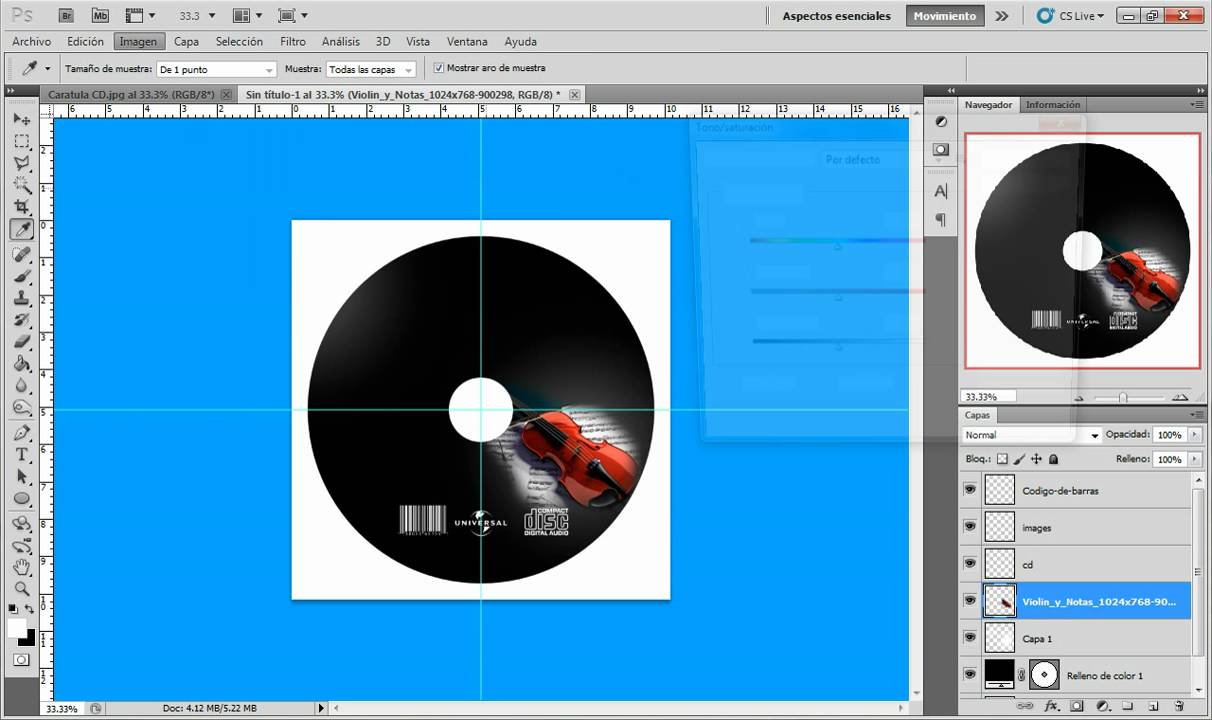Hide the Violin_y_Notas layer

click(969, 600)
